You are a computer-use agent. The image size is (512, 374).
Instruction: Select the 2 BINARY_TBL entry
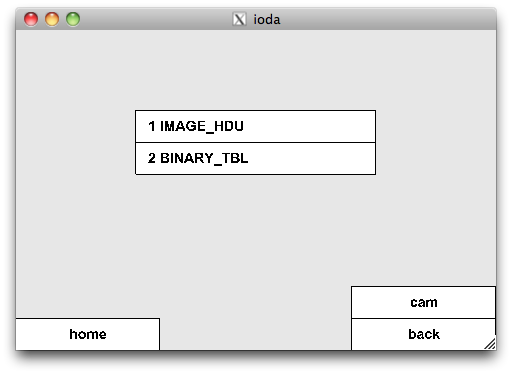pyautogui.click(x=255, y=159)
